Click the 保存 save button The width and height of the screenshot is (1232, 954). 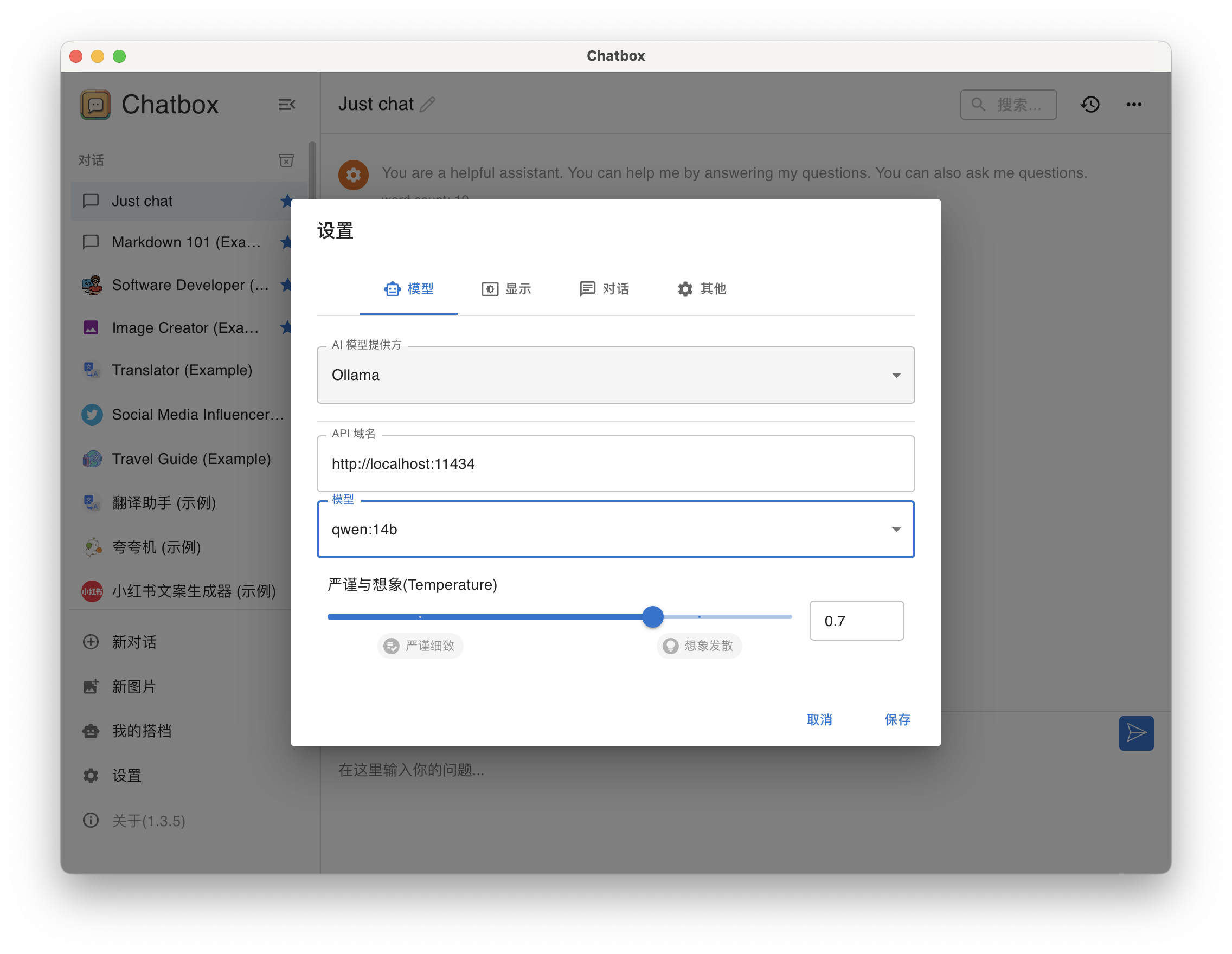(x=897, y=719)
